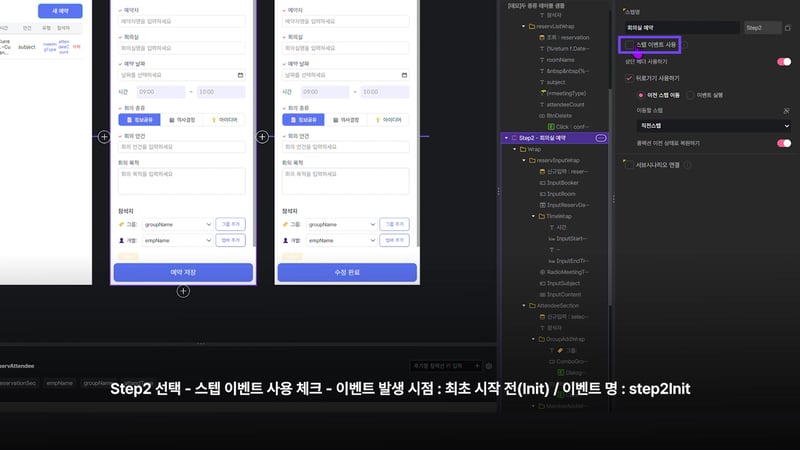Enable the 서브시나리오 연결 checkbox
The height and width of the screenshot is (450, 800).
(630, 165)
